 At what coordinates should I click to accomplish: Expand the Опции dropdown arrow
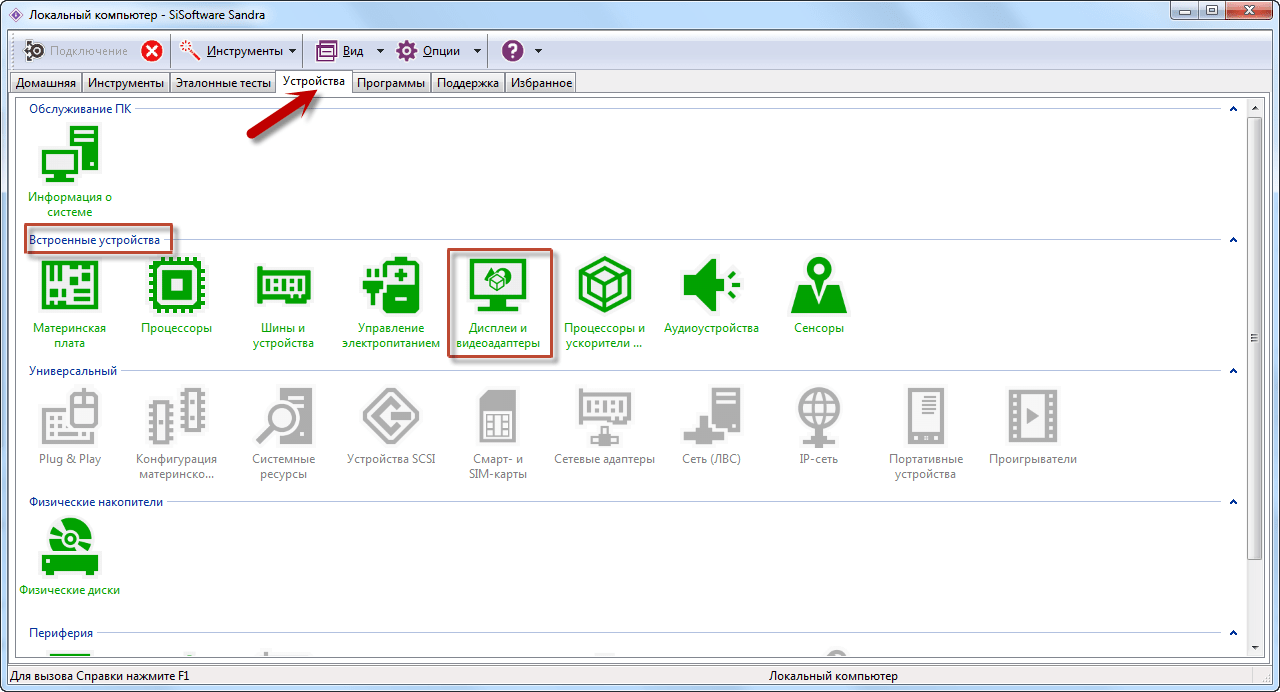pos(477,51)
